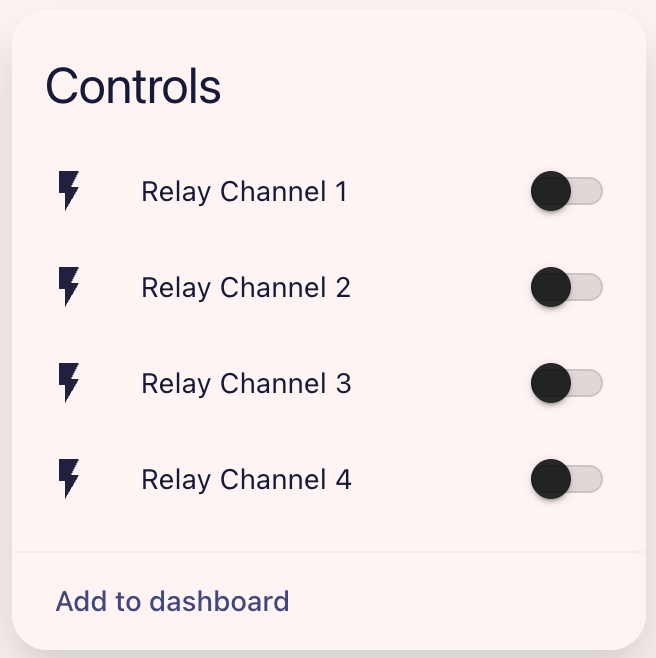Click the dark knob on Relay Channel 4 switch

[550, 479]
